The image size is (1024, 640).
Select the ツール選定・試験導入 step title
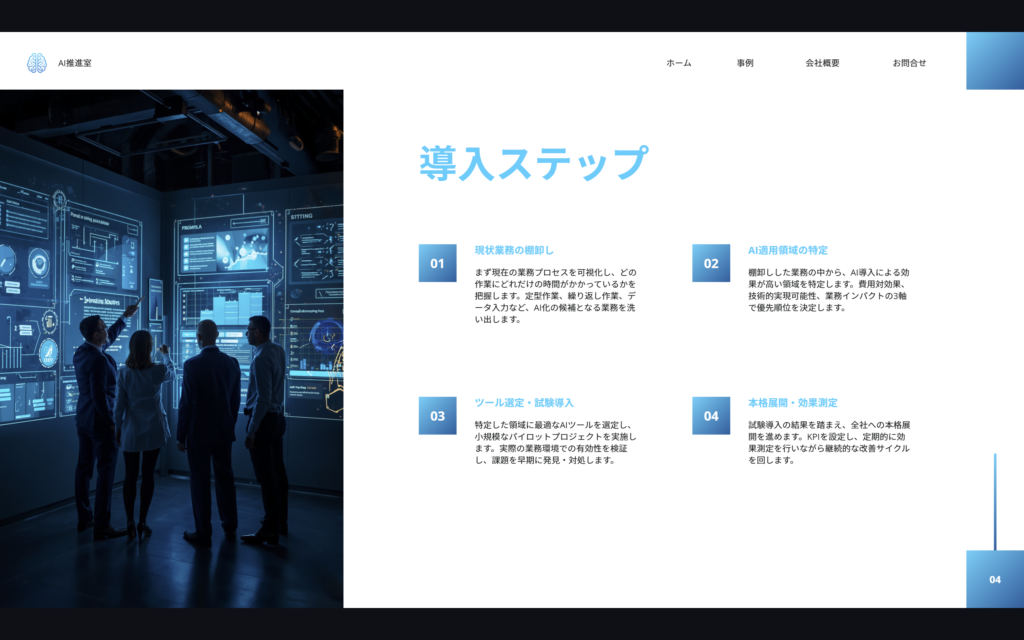524,403
